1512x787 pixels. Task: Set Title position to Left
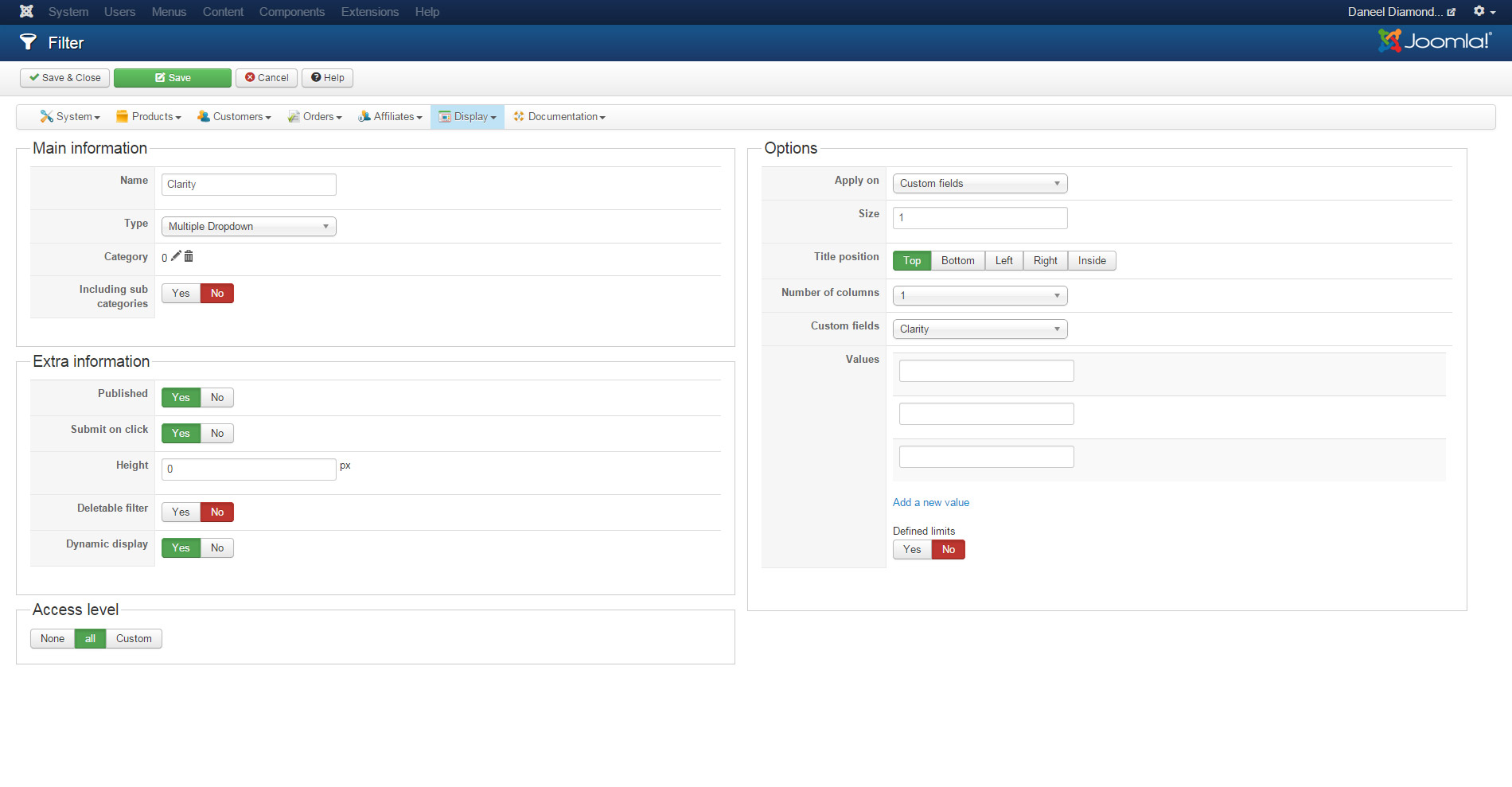[x=1004, y=260]
